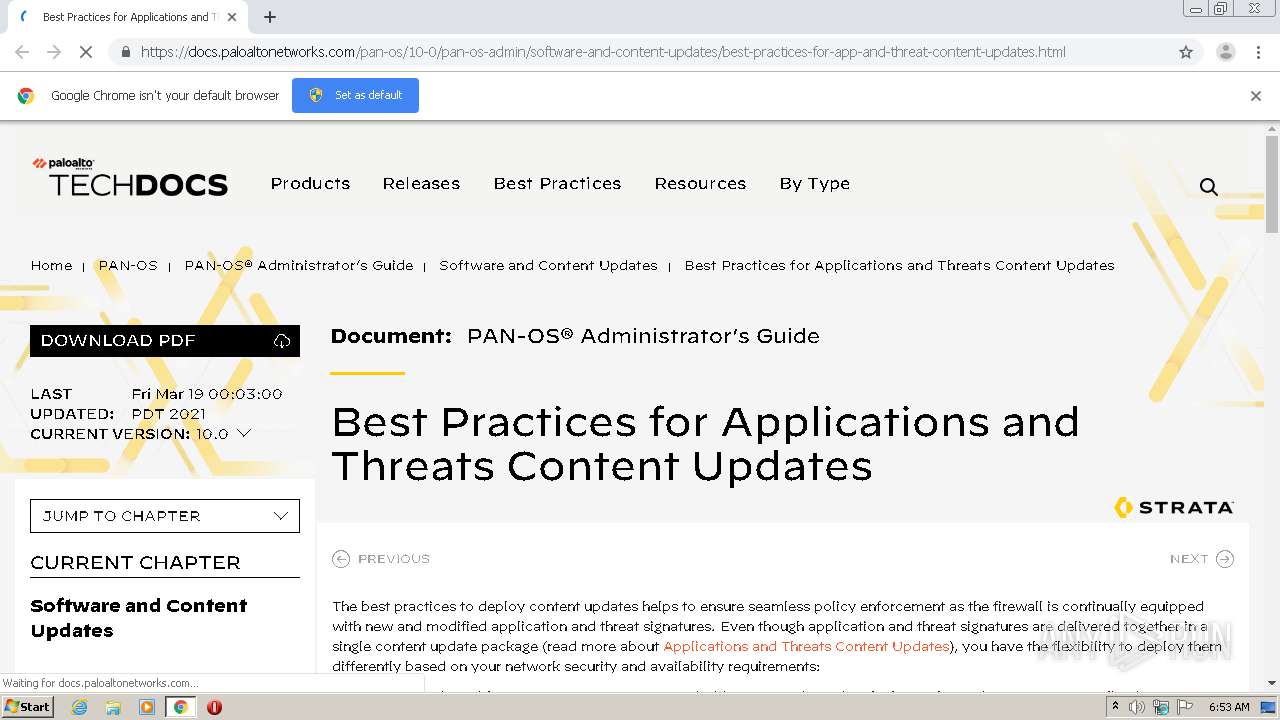The image size is (1280, 720).
Task: Open the By Type menu
Action: coord(814,184)
